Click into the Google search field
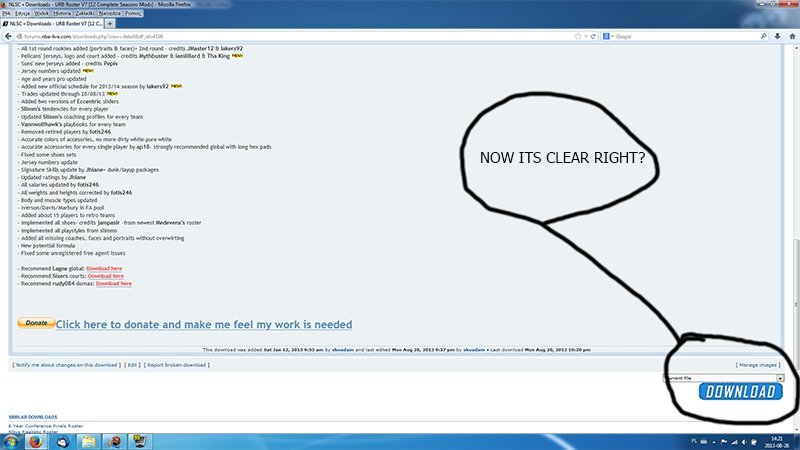Viewport: 800px width, 450px height. coord(686,36)
